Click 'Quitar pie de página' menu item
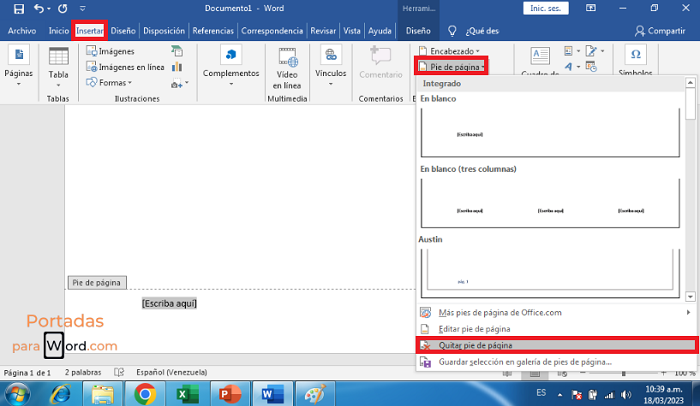Image resolution: width=700 pixels, height=406 pixels. pyautogui.click(x=556, y=345)
